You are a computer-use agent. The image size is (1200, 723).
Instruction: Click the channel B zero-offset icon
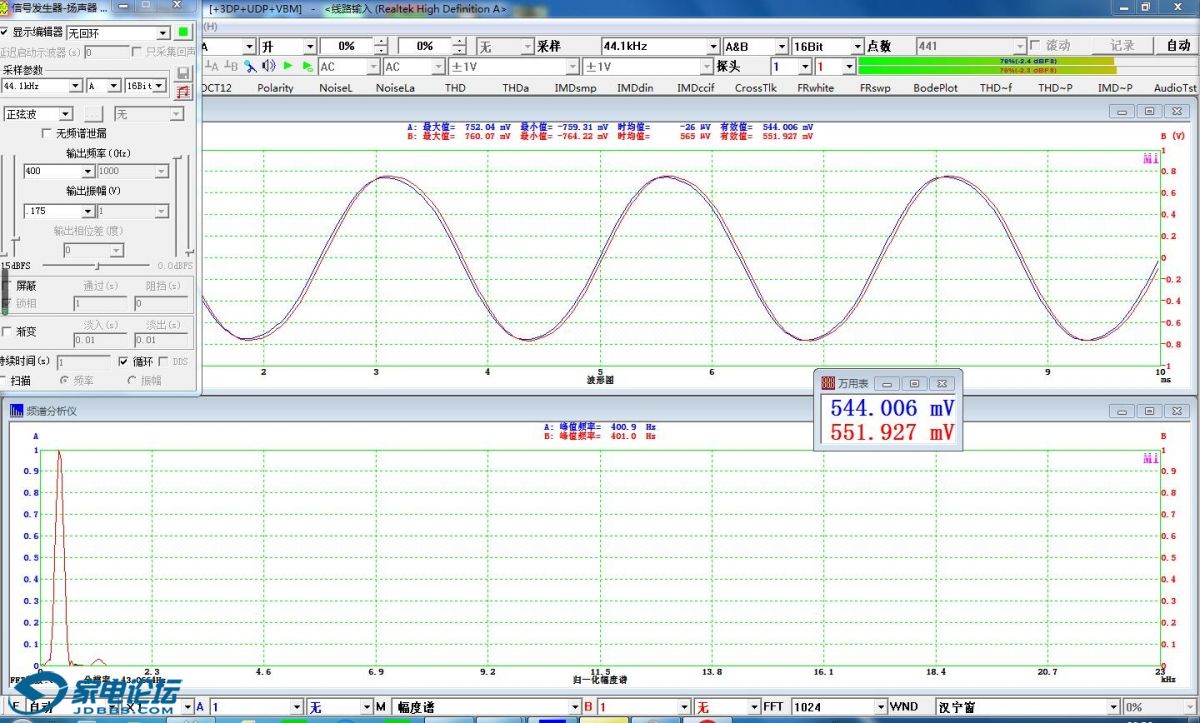coord(231,66)
